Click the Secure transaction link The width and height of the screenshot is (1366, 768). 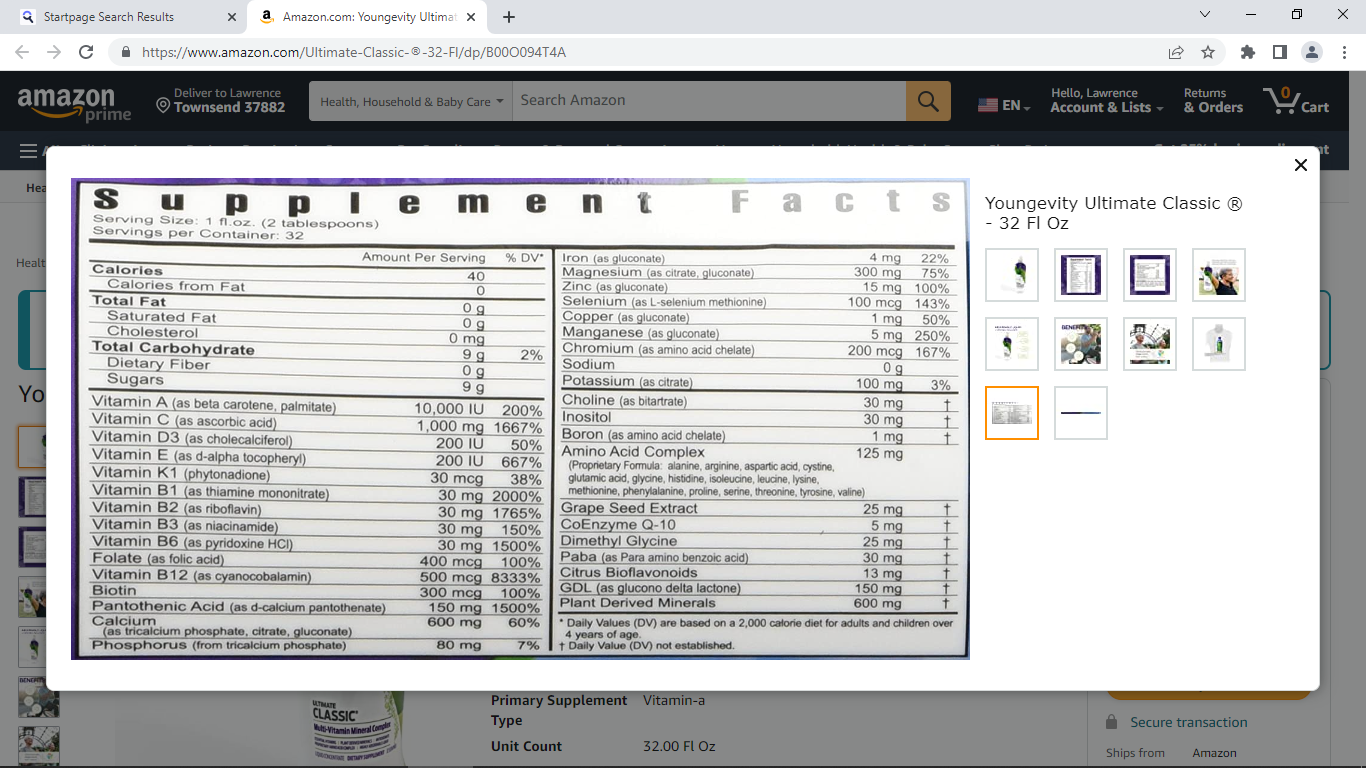click(1188, 722)
